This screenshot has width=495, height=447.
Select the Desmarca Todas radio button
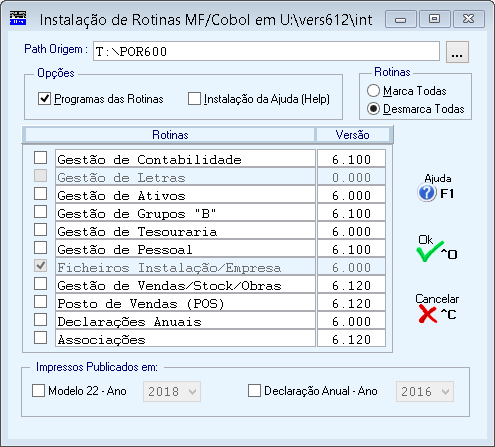373,109
